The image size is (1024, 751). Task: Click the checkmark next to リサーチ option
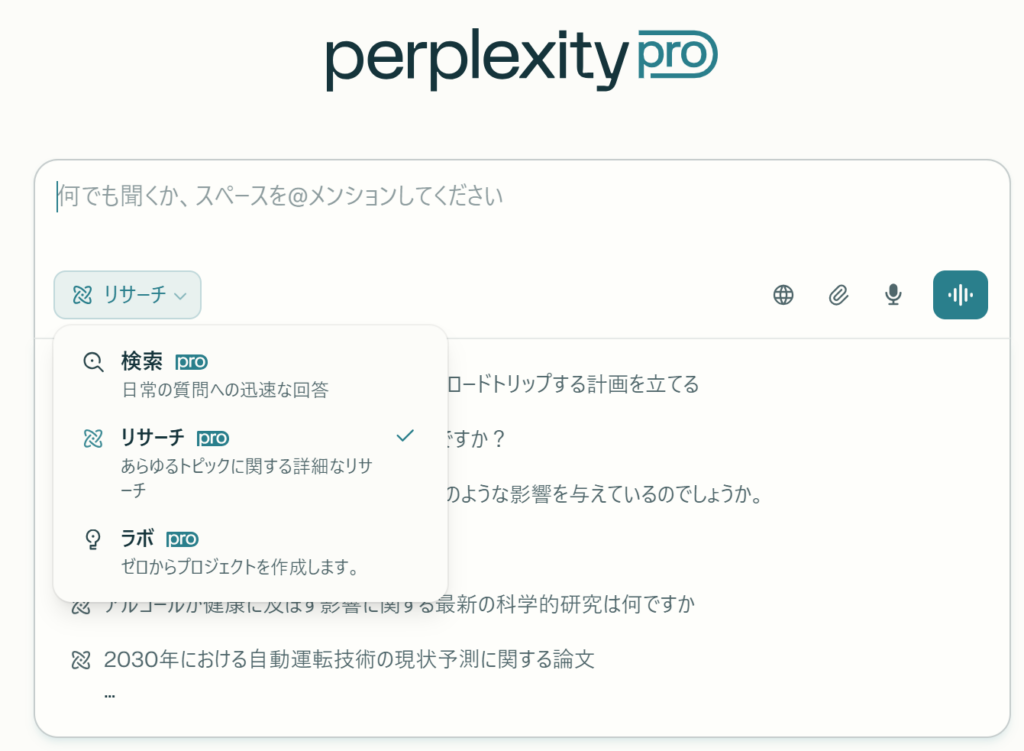(405, 436)
